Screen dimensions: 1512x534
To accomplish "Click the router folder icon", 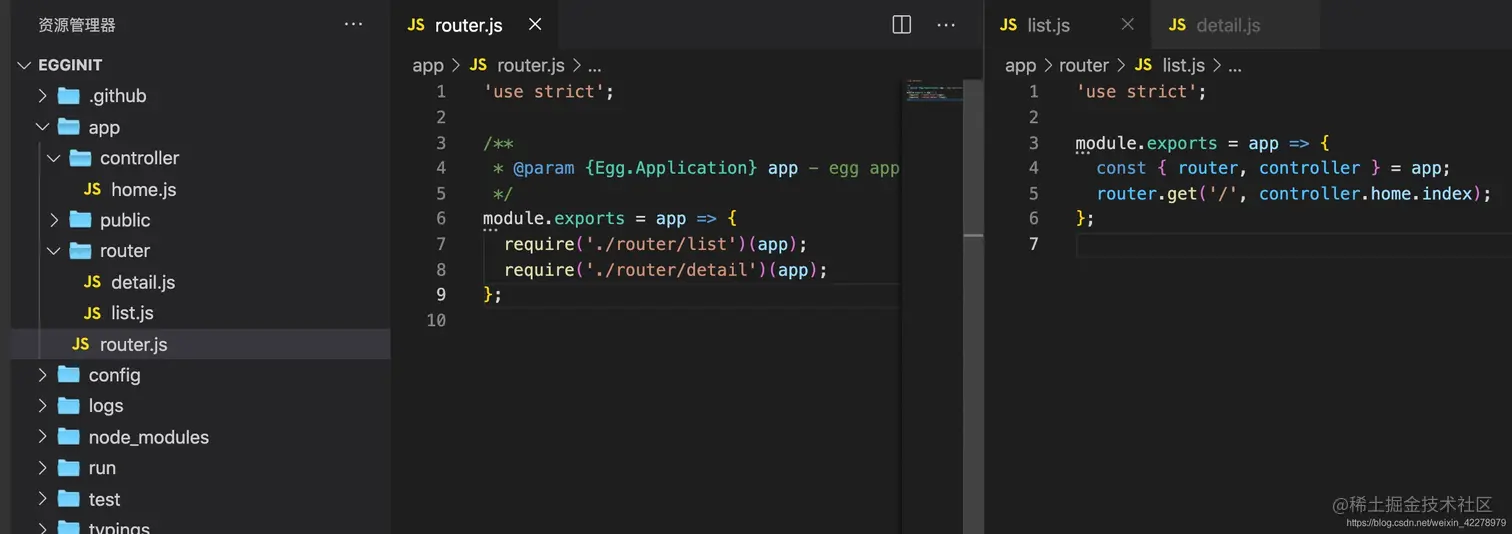I will pos(80,251).
